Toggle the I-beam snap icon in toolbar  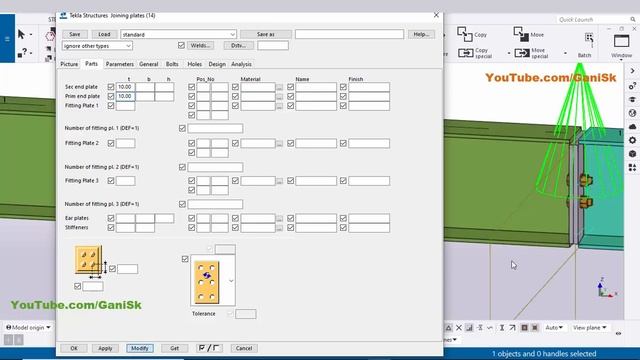(502, 328)
